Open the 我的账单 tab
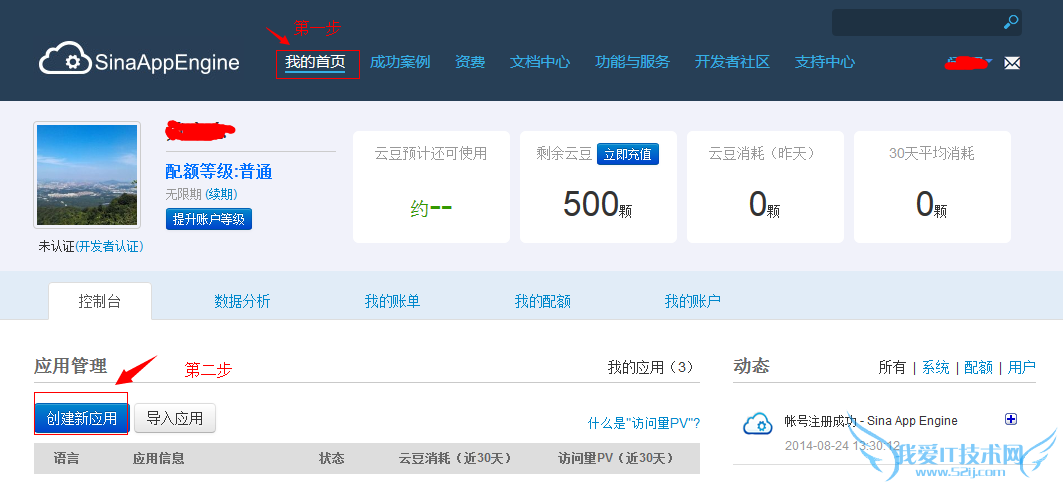This screenshot has height=487, width=1063. click(x=393, y=301)
